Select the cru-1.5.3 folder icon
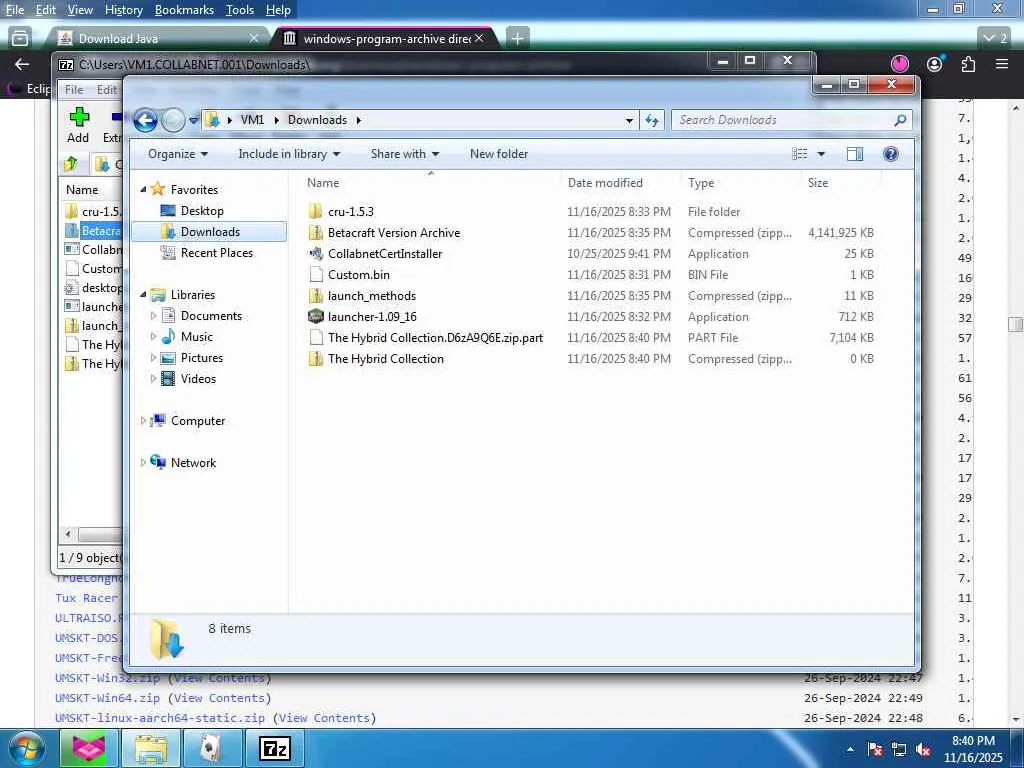Image resolution: width=1024 pixels, height=768 pixels. tap(315, 212)
